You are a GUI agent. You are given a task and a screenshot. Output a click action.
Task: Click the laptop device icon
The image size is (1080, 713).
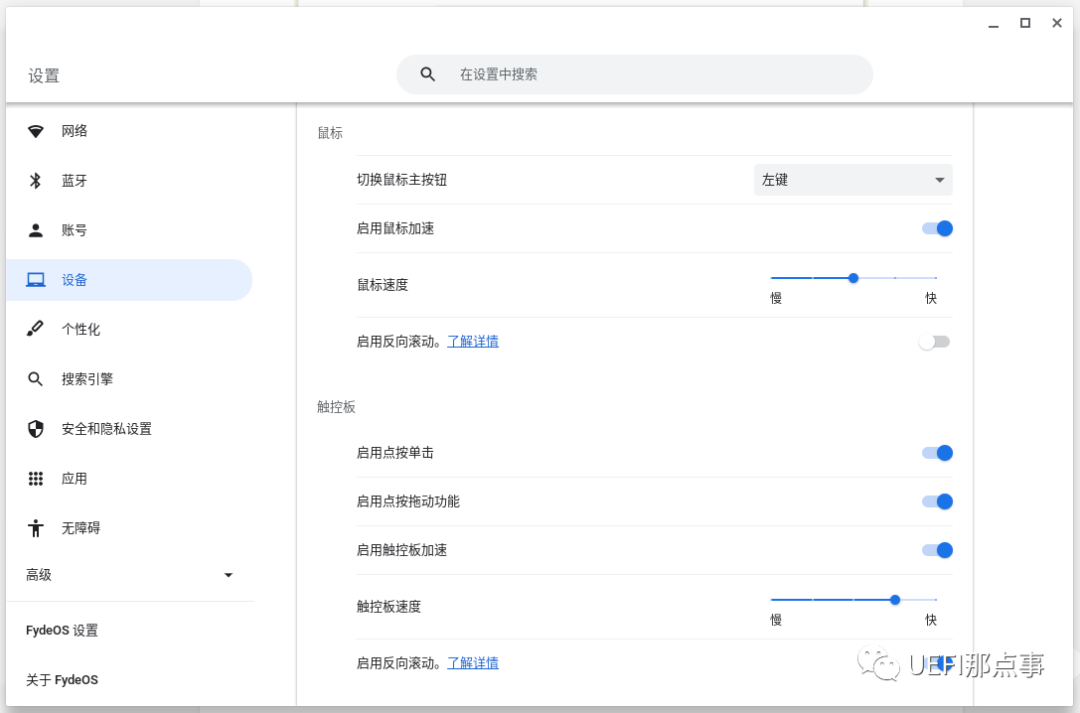point(36,280)
